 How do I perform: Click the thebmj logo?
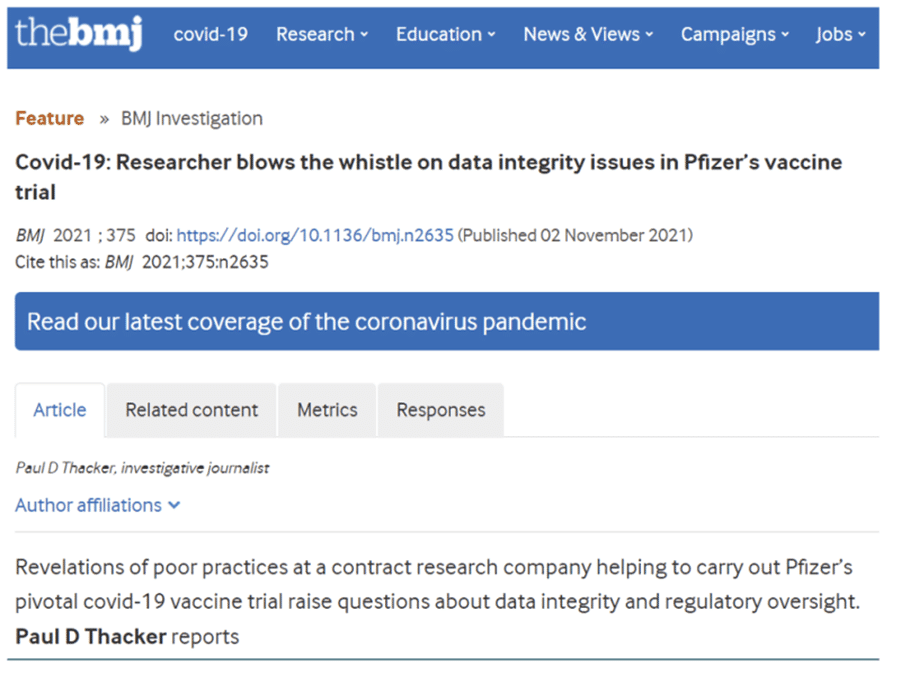tap(79, 33)
